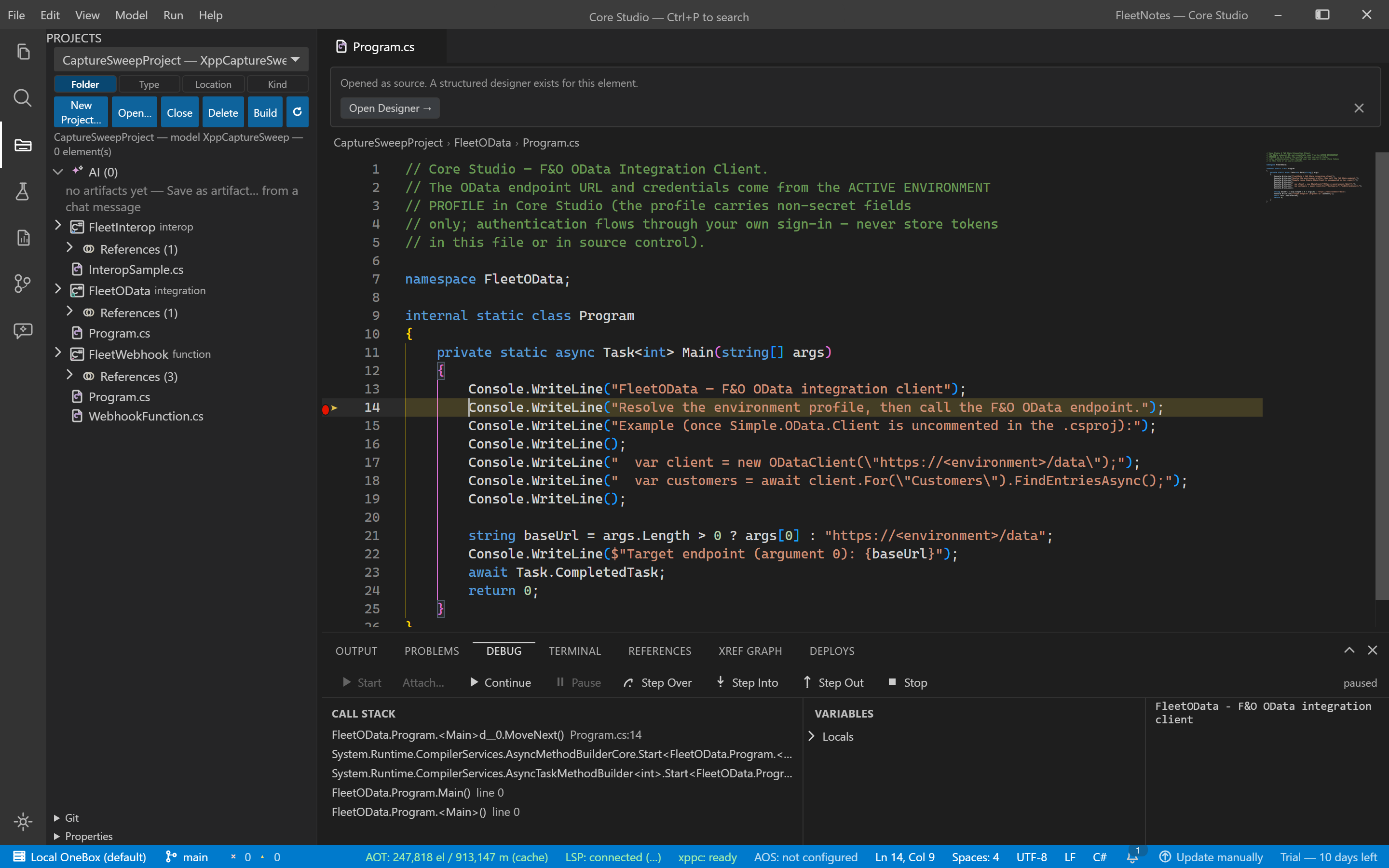Dismiss the designer notice banner

(x=1359, y=108)
